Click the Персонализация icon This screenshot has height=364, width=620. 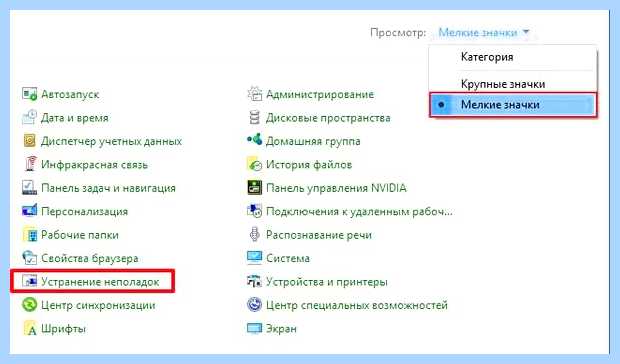click(30, 211)
